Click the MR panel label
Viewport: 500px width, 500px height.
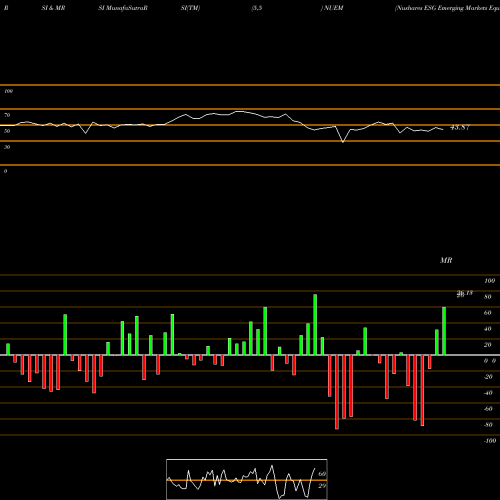(x=446, y=260)
